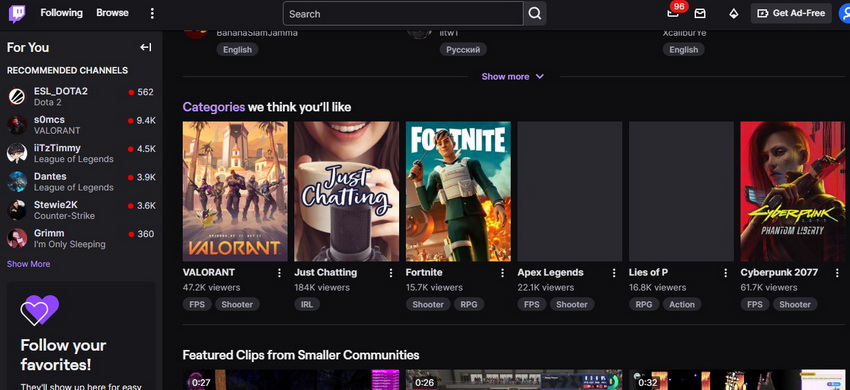The image size is (850, 390).
Task: Open Grimm channel name in sidebar
Action: 49,233
